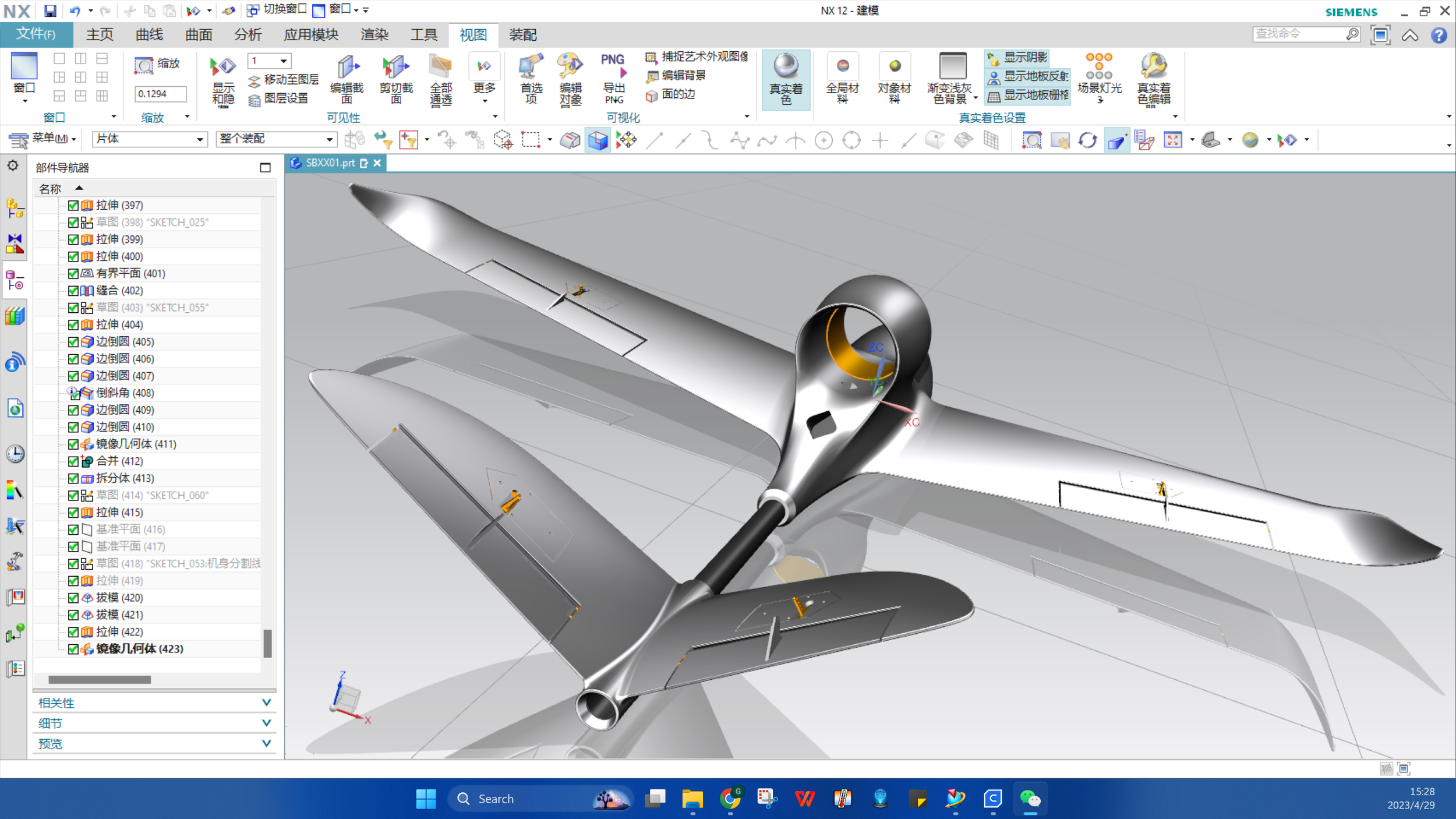Open the 文件(F) menu
This screenshot has width=1456, height=819.
(36, 34)
